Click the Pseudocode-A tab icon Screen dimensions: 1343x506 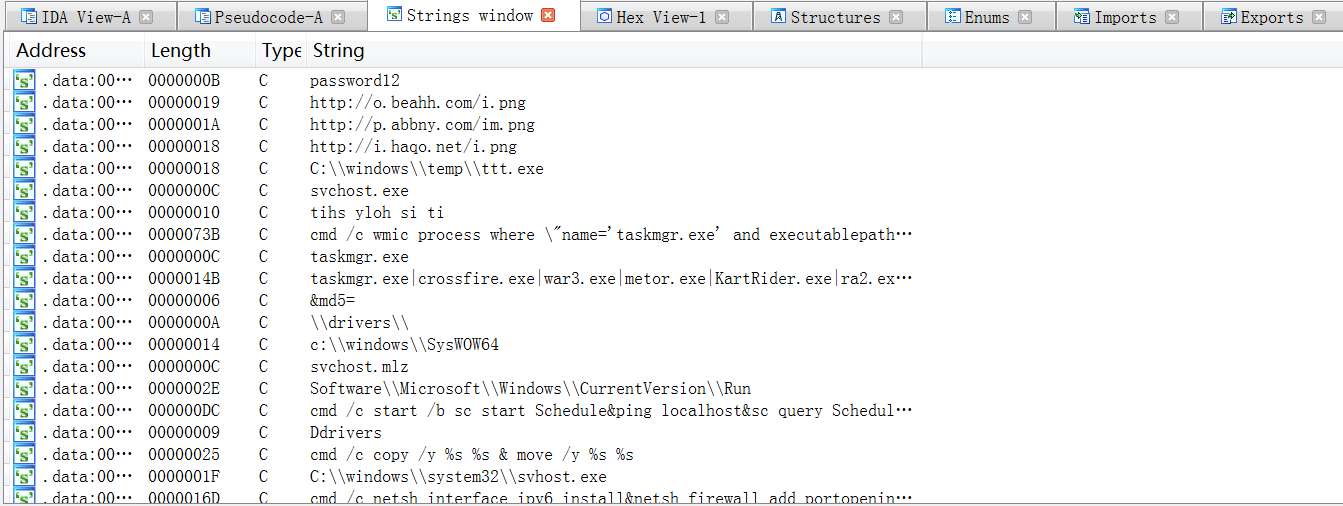click(x=203, y=17)
